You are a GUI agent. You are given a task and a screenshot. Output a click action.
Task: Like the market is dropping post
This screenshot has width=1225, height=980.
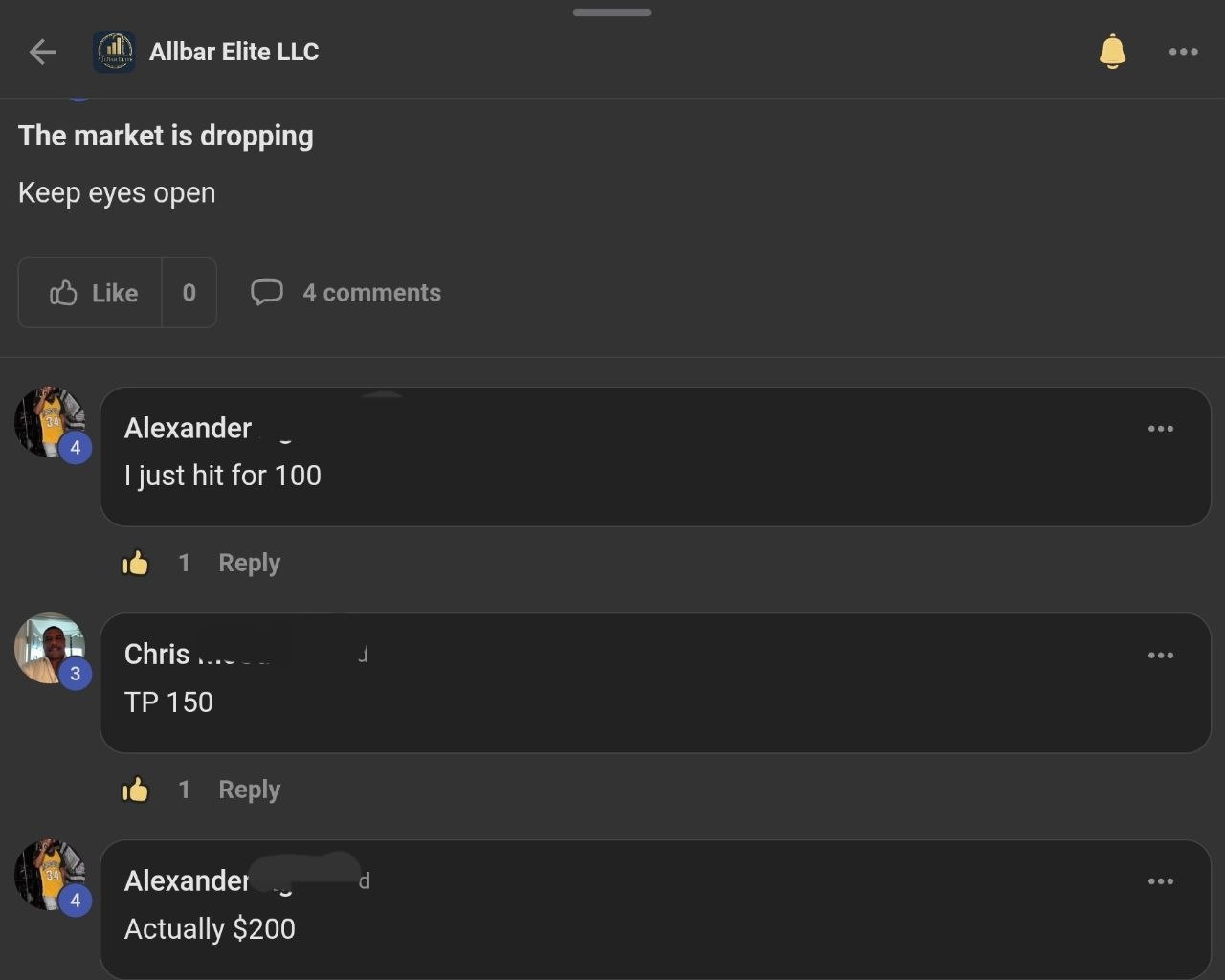point(92,293)
